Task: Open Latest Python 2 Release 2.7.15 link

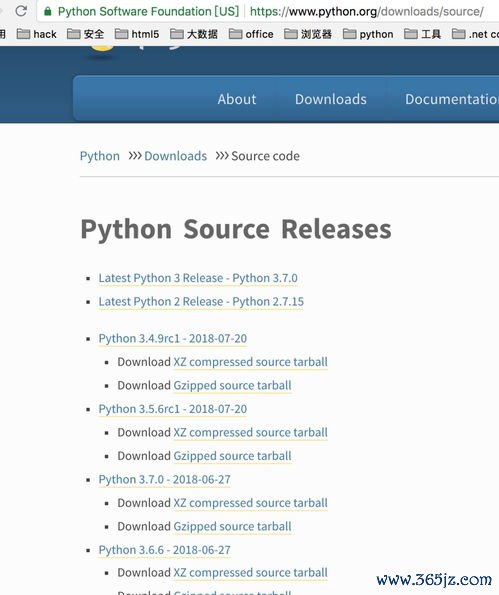Action: tap(201, 301)
